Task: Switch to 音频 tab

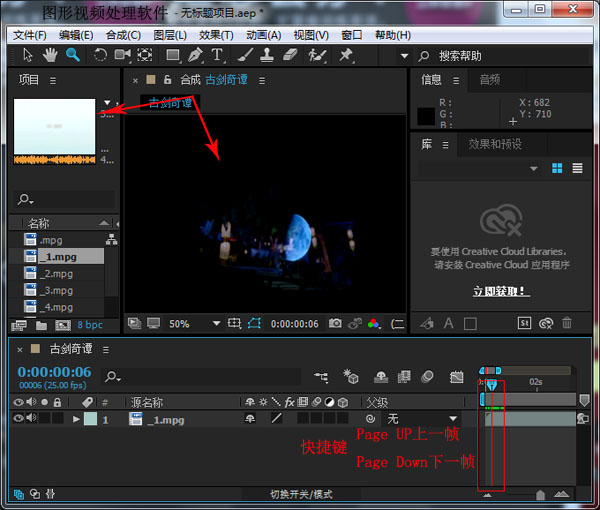Action: point(490,80)
